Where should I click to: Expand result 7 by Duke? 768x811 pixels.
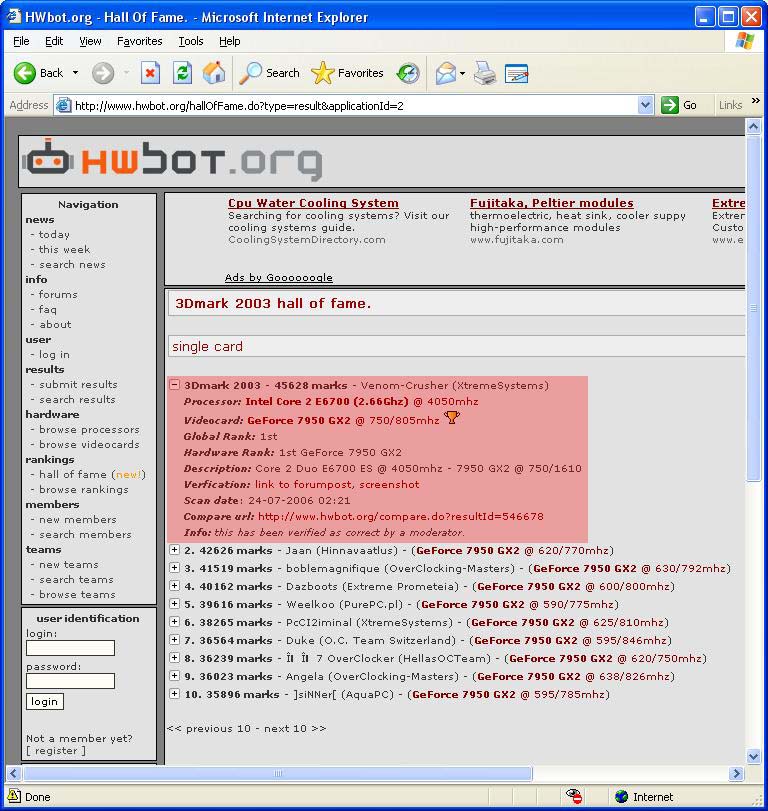[175, 640]
